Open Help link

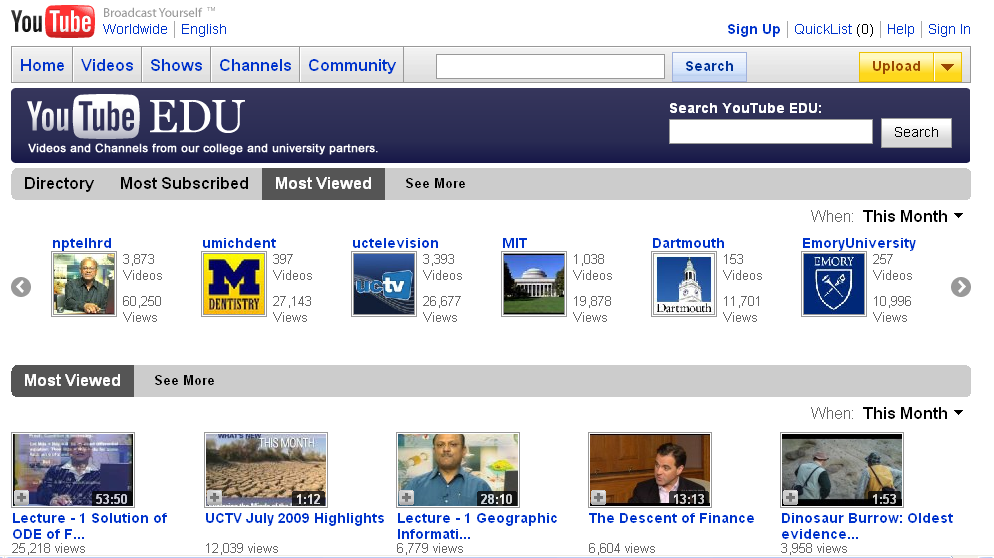[x=900, y=29]
